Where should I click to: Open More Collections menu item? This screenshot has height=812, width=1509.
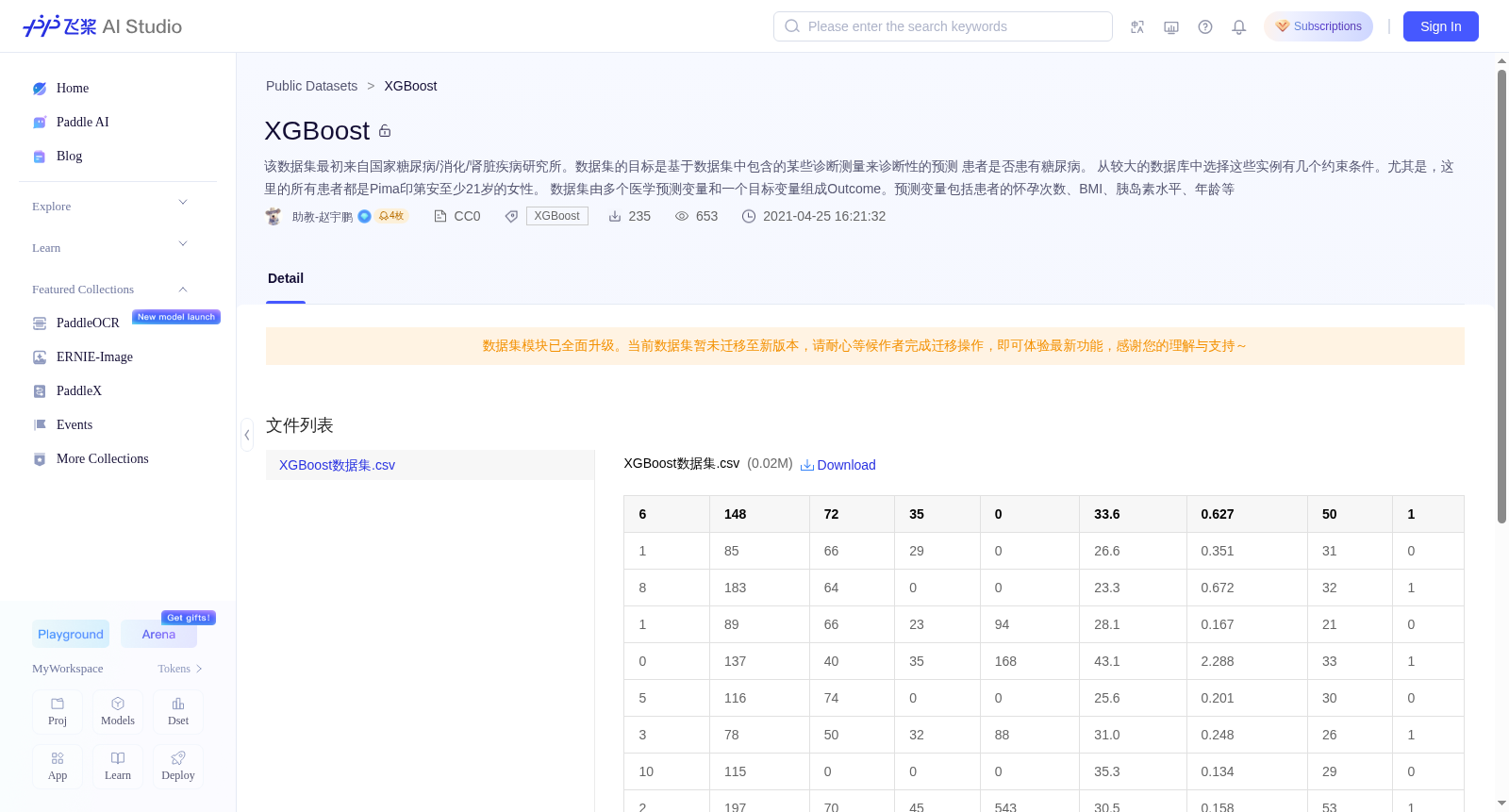tap(103, 459)
